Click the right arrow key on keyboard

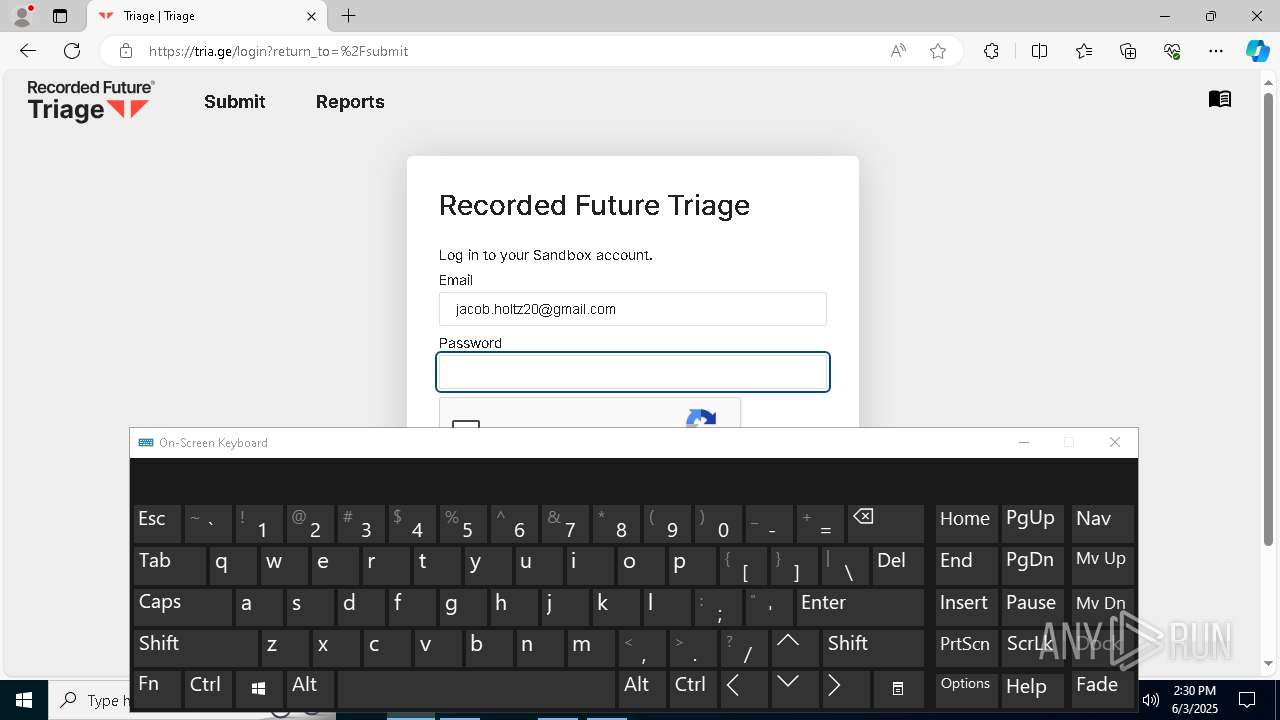tap(846, 689)
